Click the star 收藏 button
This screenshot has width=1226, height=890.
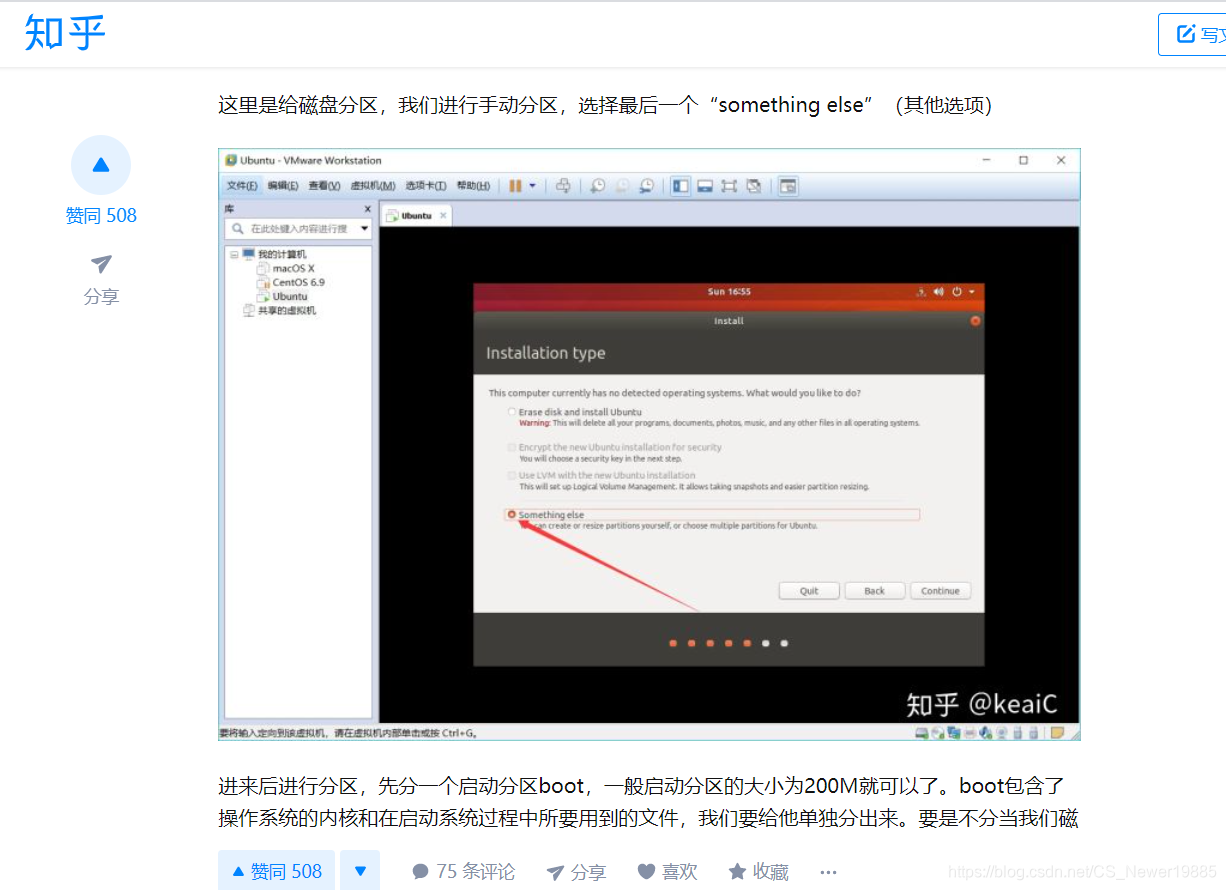(x=759, y=872)
